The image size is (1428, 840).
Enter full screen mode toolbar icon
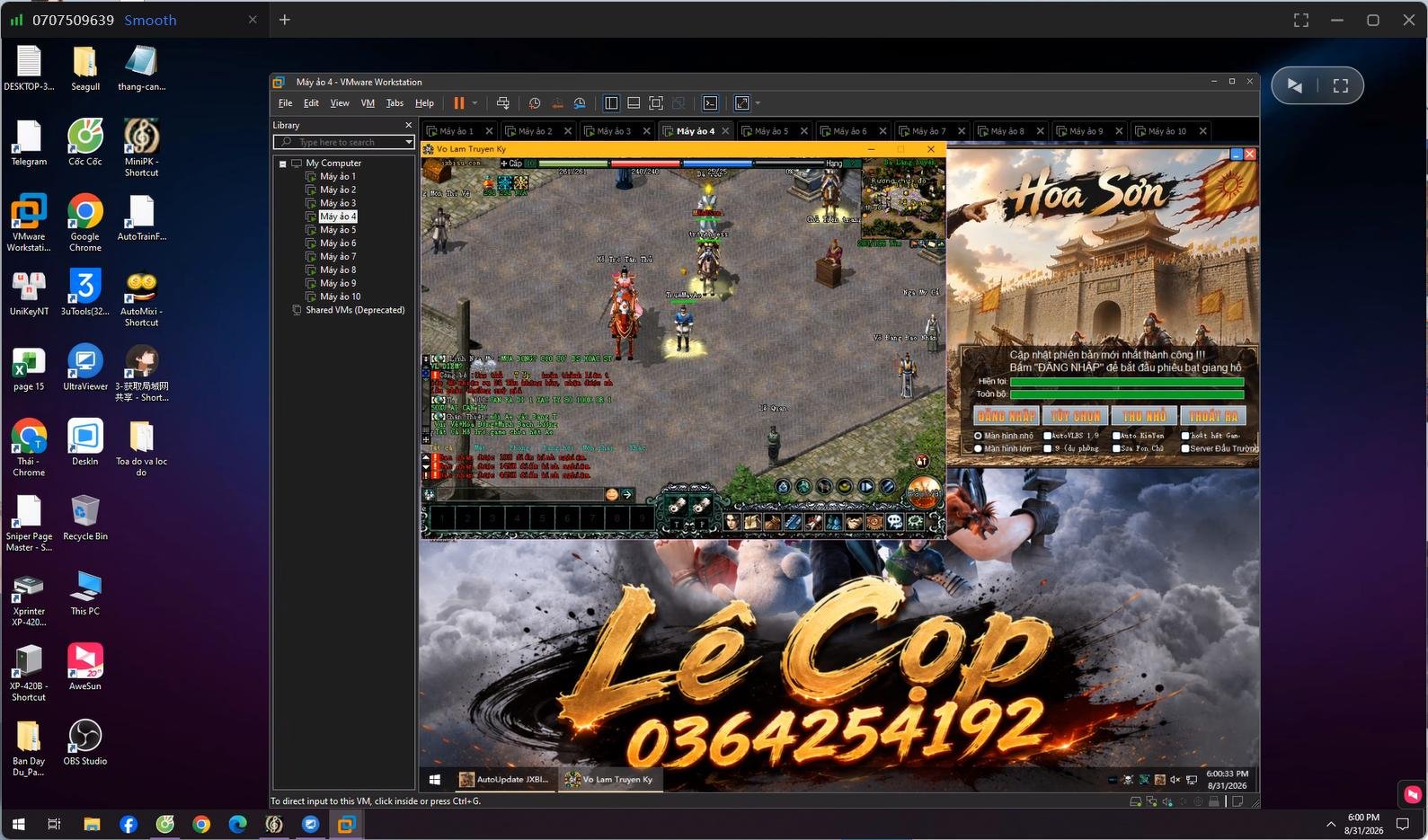point(656,103)
